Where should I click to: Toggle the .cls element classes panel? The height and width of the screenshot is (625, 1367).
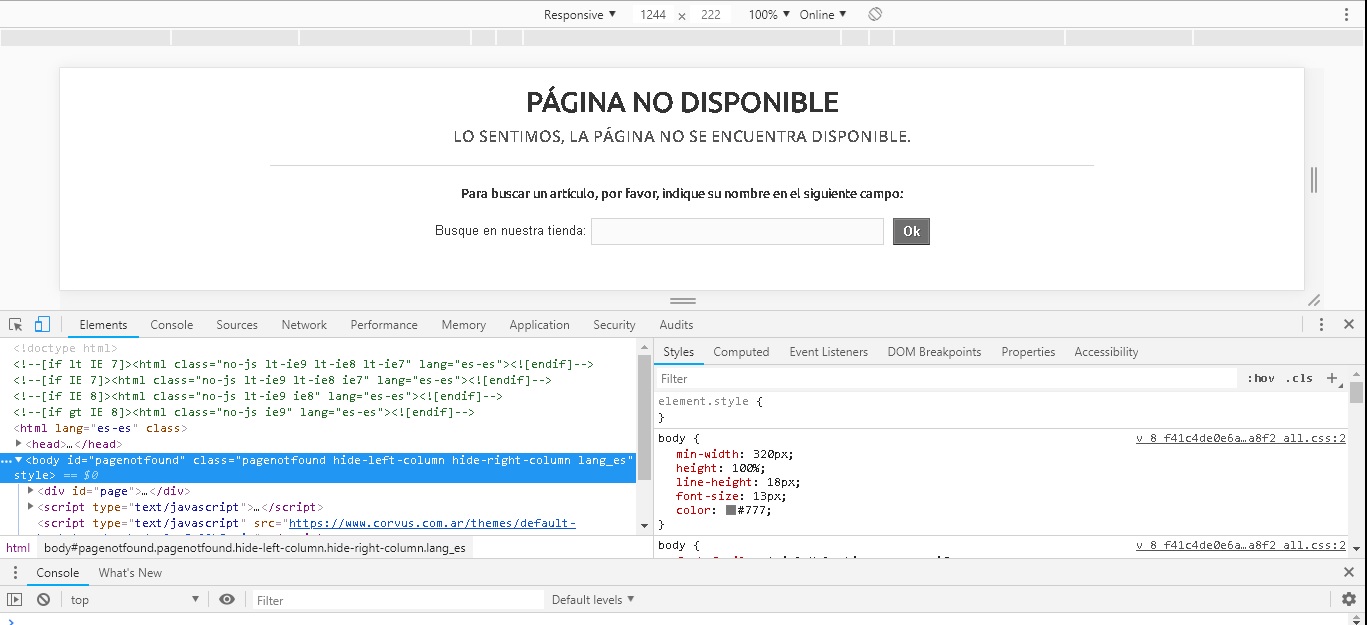(1299, 379)
